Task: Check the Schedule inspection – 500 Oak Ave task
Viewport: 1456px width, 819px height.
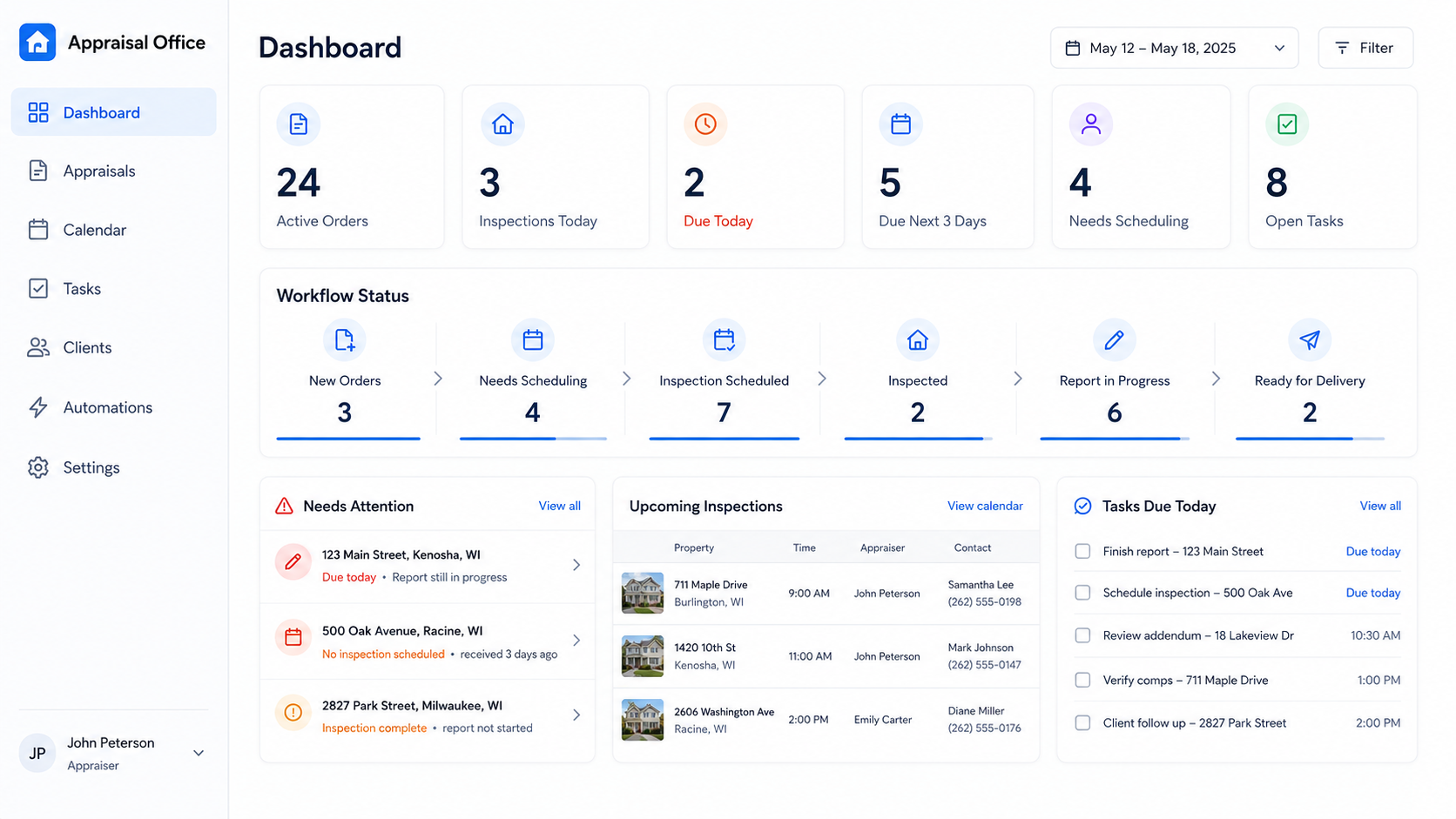Action: click(x=1082, y=593)
